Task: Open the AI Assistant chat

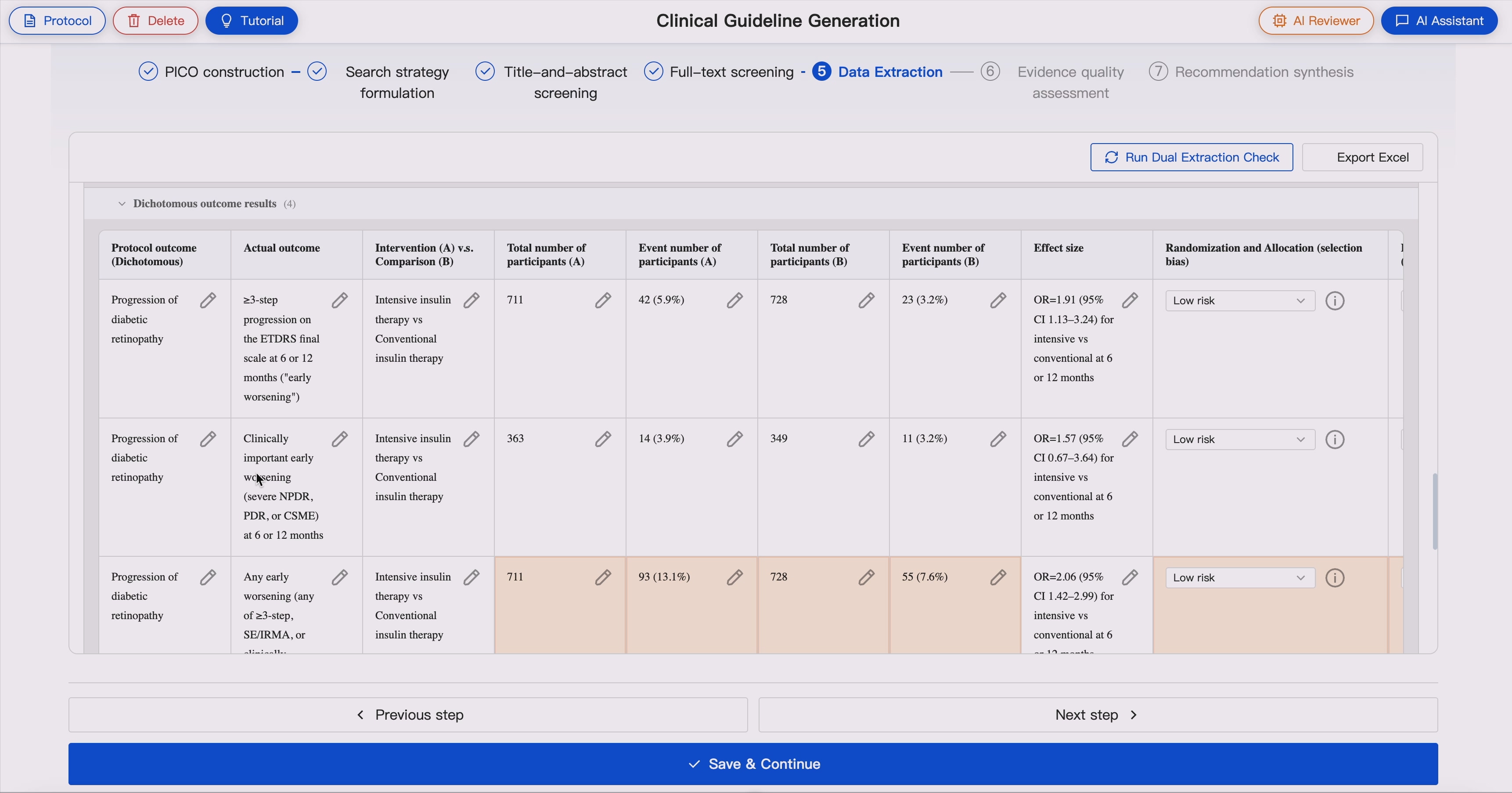Action: pos(1439,21)
